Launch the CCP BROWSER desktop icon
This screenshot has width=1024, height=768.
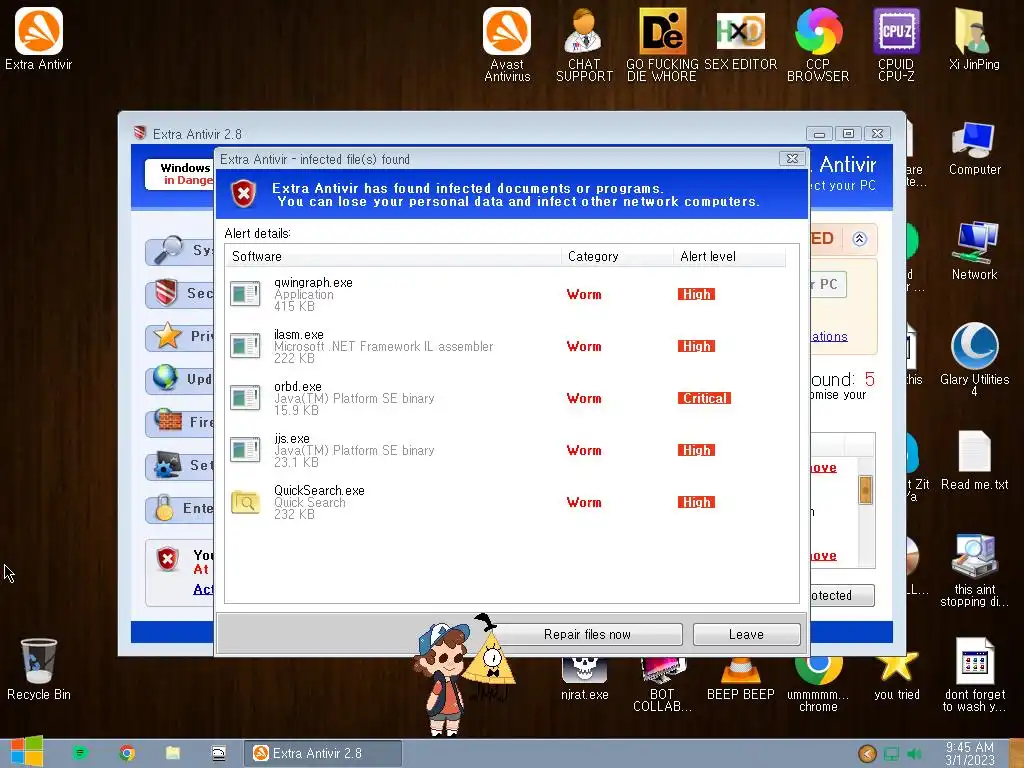click(818, 44)
